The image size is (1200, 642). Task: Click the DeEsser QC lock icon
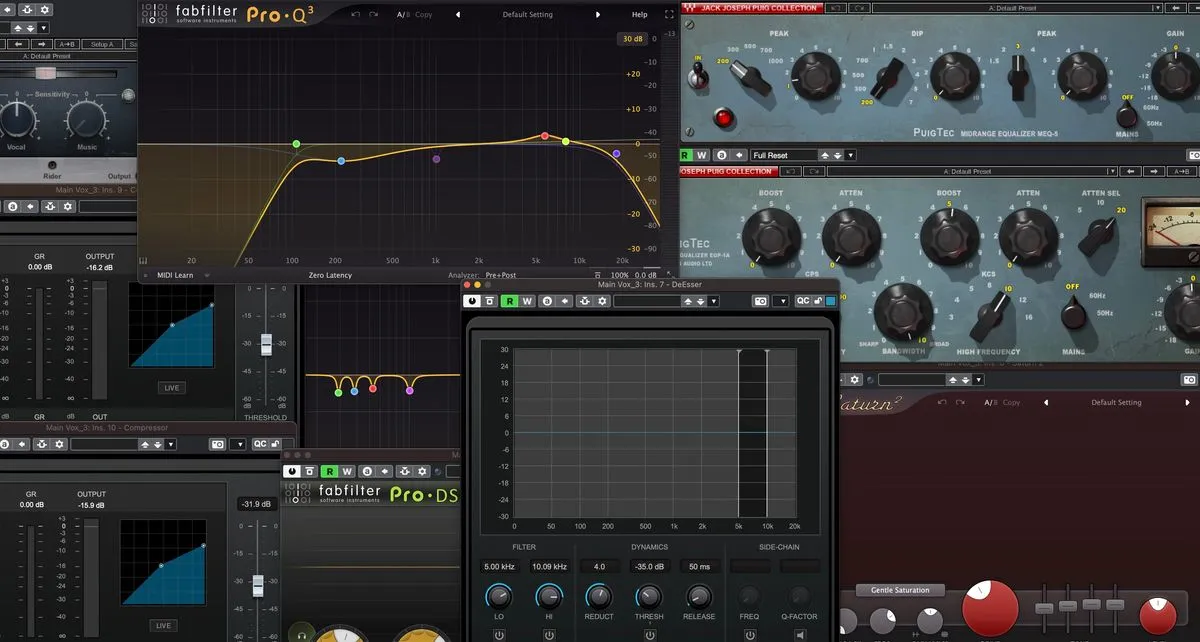tap(818, 301)
